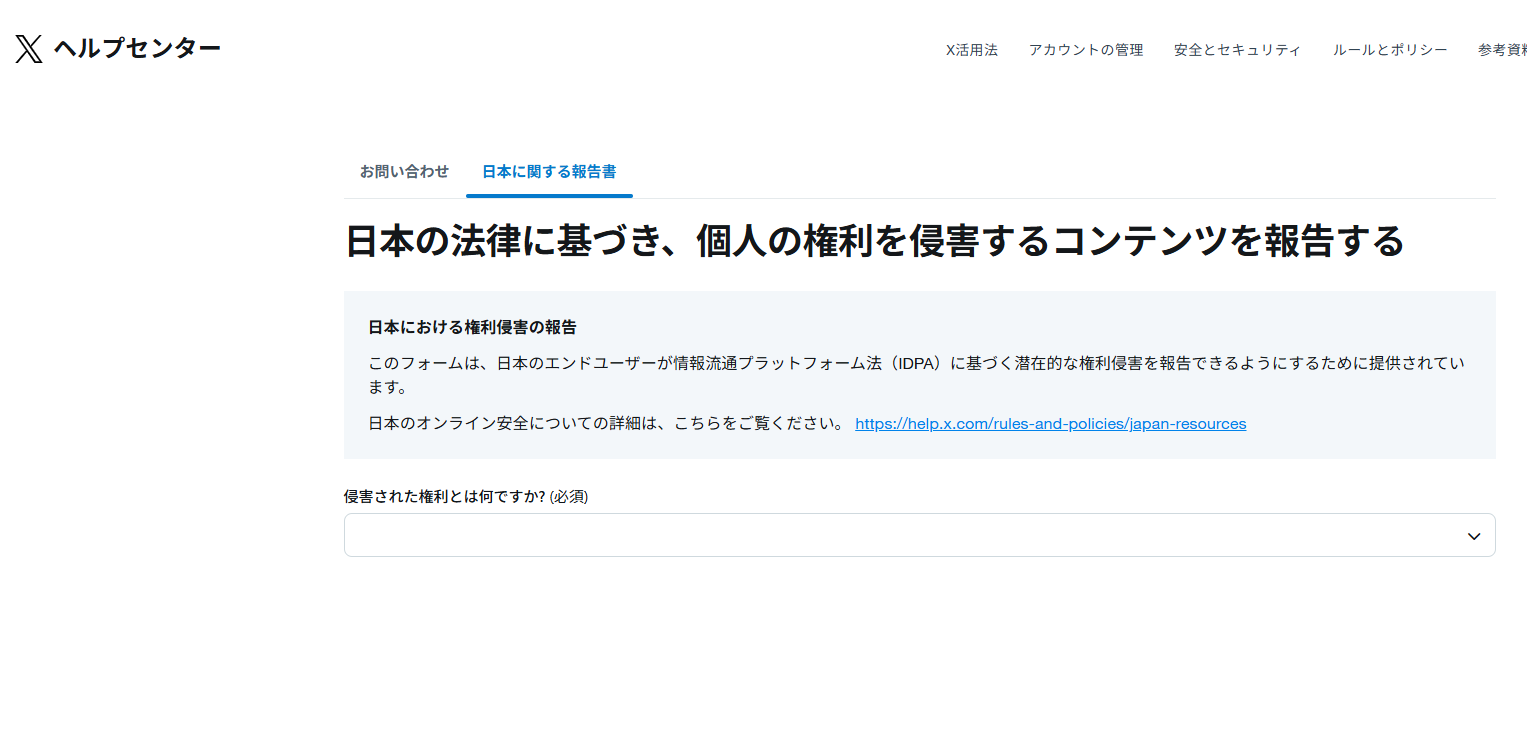This screenshot has width=1527, height=755.
Task: Click the X logo icon
Action: [29, 49]
